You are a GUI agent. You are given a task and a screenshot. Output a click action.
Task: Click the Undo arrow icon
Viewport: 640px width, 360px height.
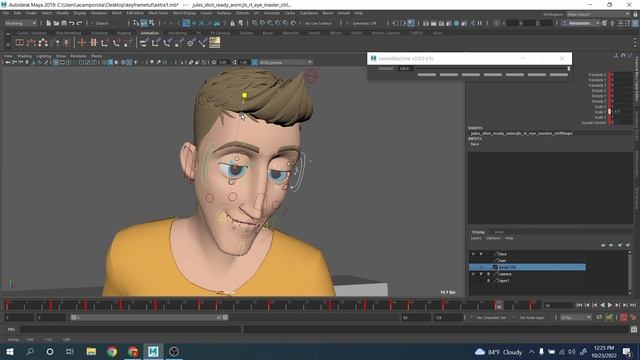[71, 23]
